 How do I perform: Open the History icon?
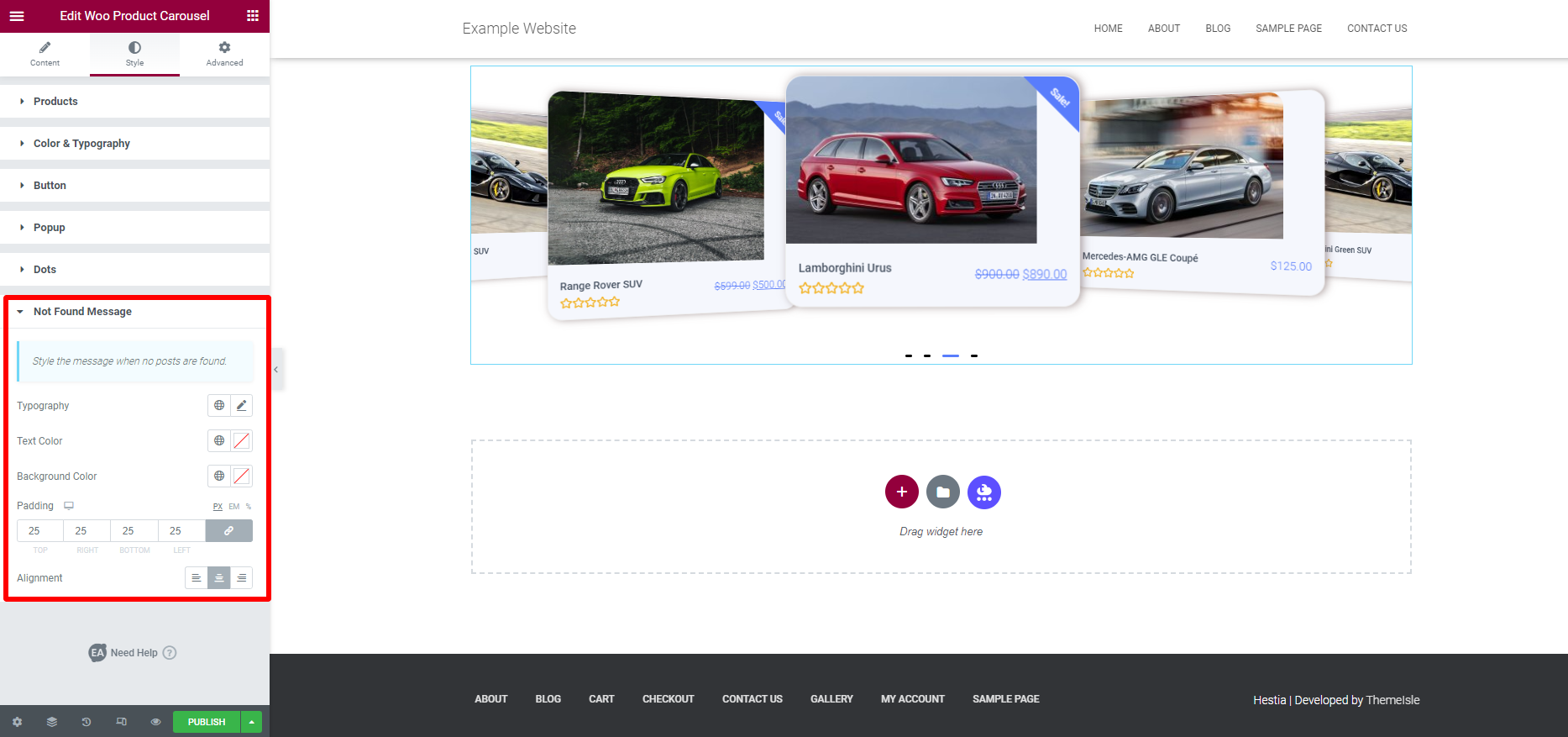coord(87,722)
